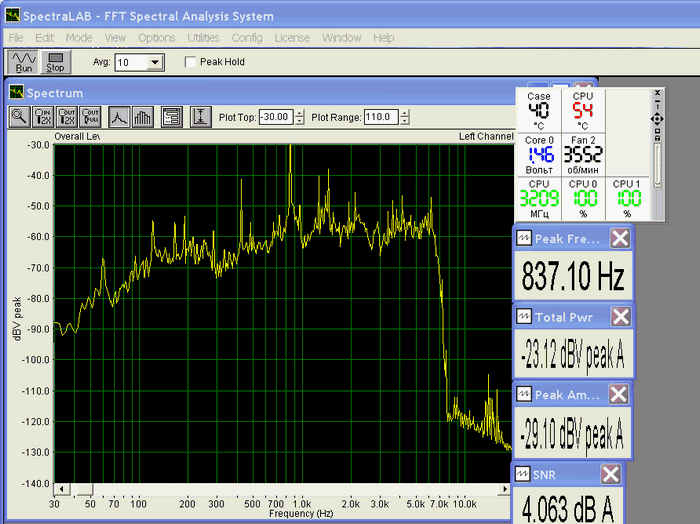
Task: Select the bar graph plot style icon
Action: [x=142, y=116]
